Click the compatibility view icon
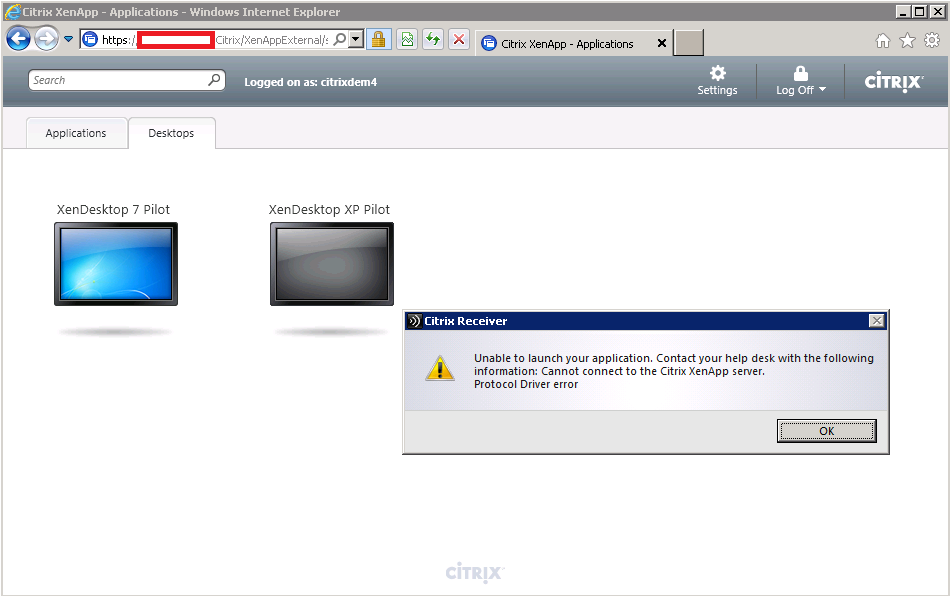The width and height of the screenshot is (950, 596). pos(407,40)
